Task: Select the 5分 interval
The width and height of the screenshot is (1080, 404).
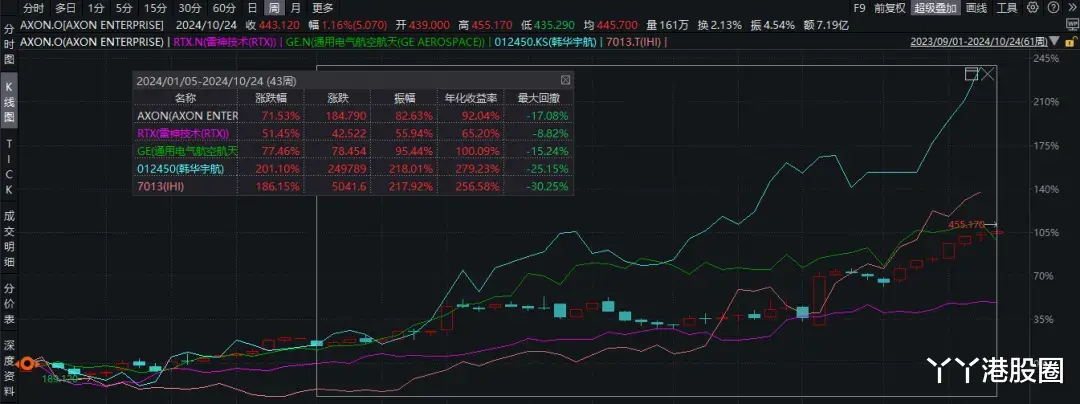Action: point(123,8)
